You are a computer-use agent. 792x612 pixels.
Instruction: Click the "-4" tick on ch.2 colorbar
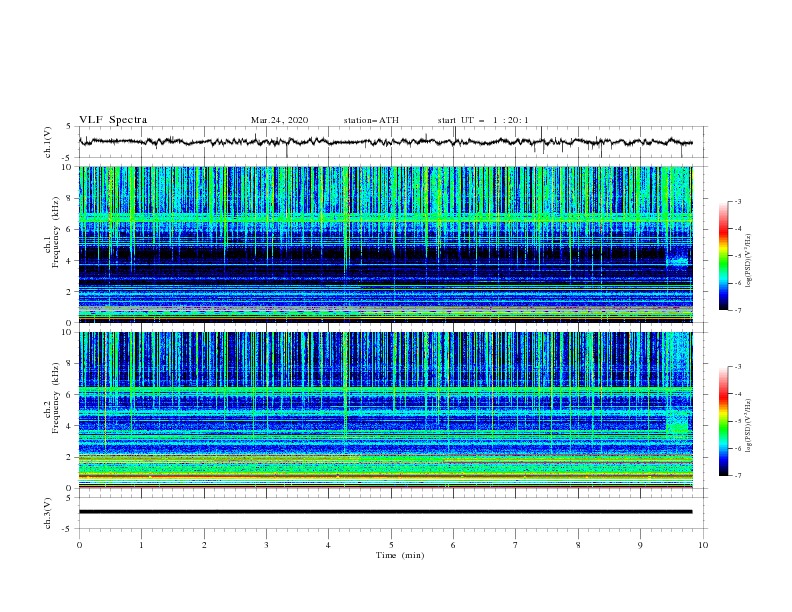738,394
